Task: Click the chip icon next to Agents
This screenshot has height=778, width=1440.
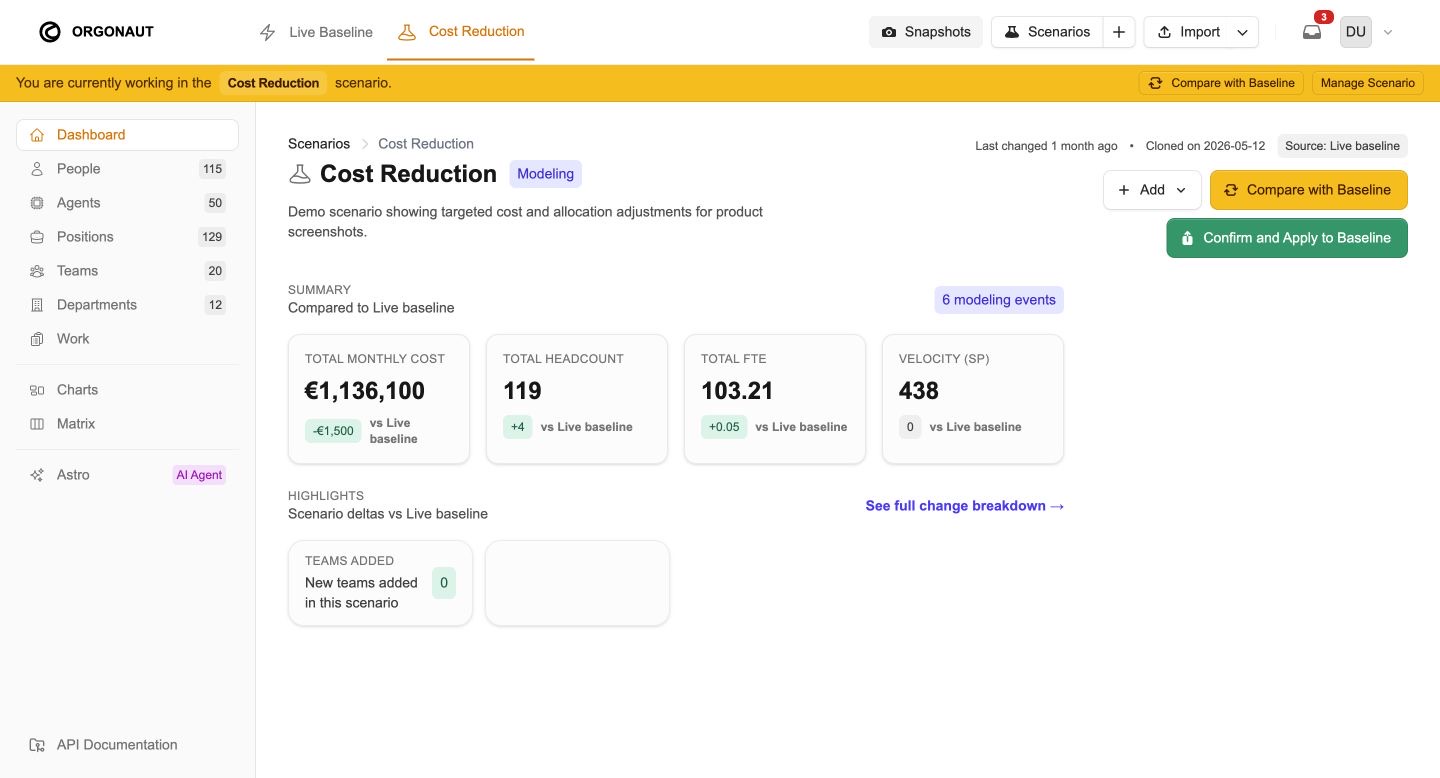Action: click(37, 203)
